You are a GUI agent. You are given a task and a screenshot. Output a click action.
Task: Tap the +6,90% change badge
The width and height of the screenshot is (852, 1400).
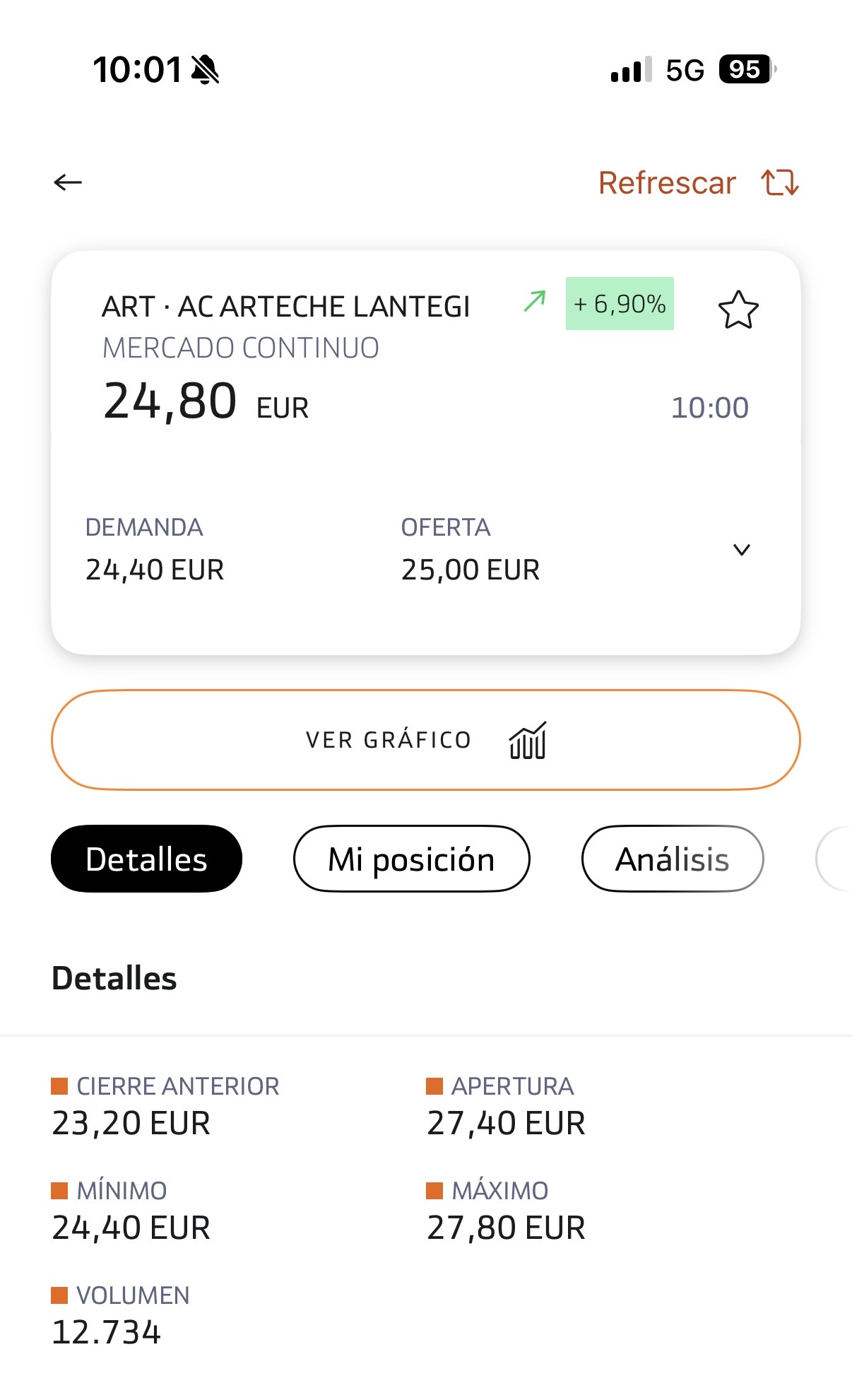620,304
